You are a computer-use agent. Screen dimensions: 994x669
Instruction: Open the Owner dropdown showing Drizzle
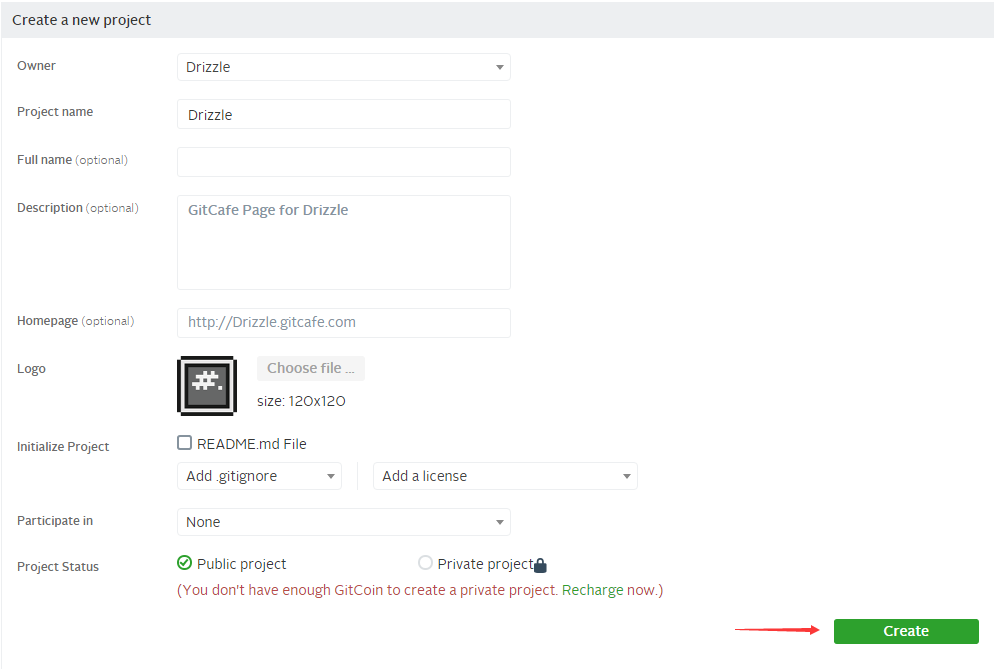click(343, 67)
